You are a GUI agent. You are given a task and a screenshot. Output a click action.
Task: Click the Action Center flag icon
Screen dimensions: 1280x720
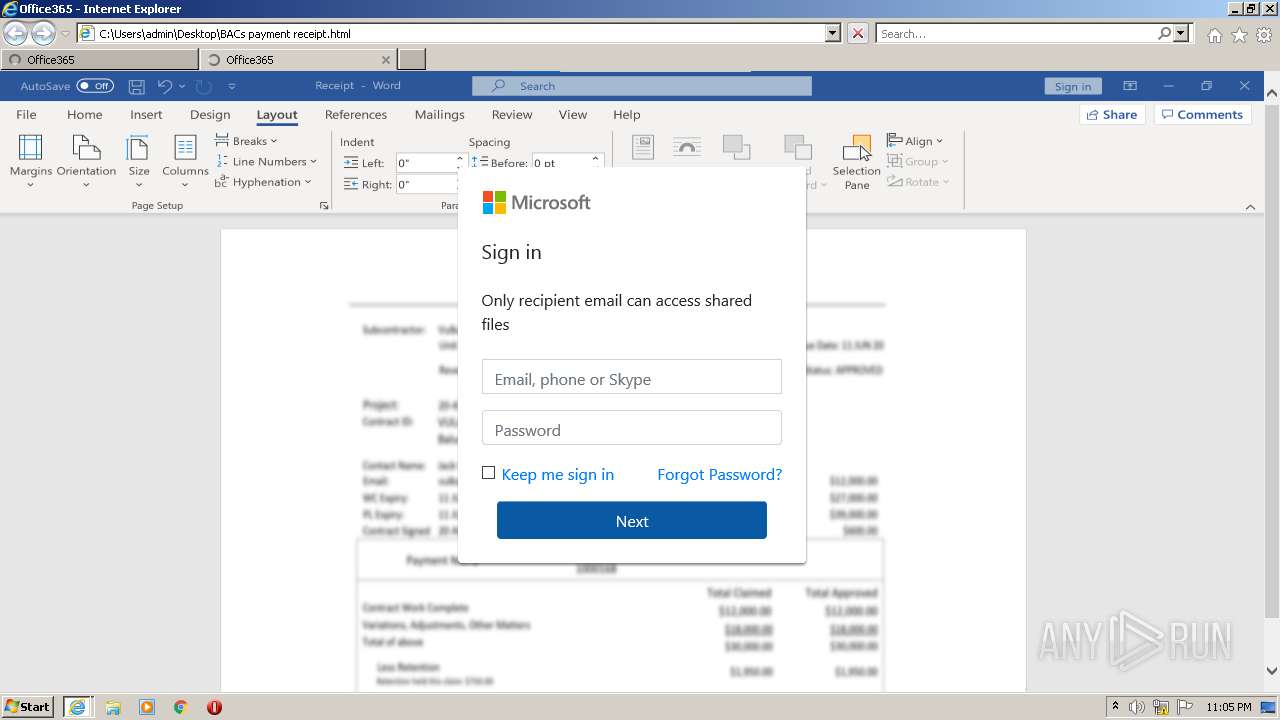coord(1183,707)
